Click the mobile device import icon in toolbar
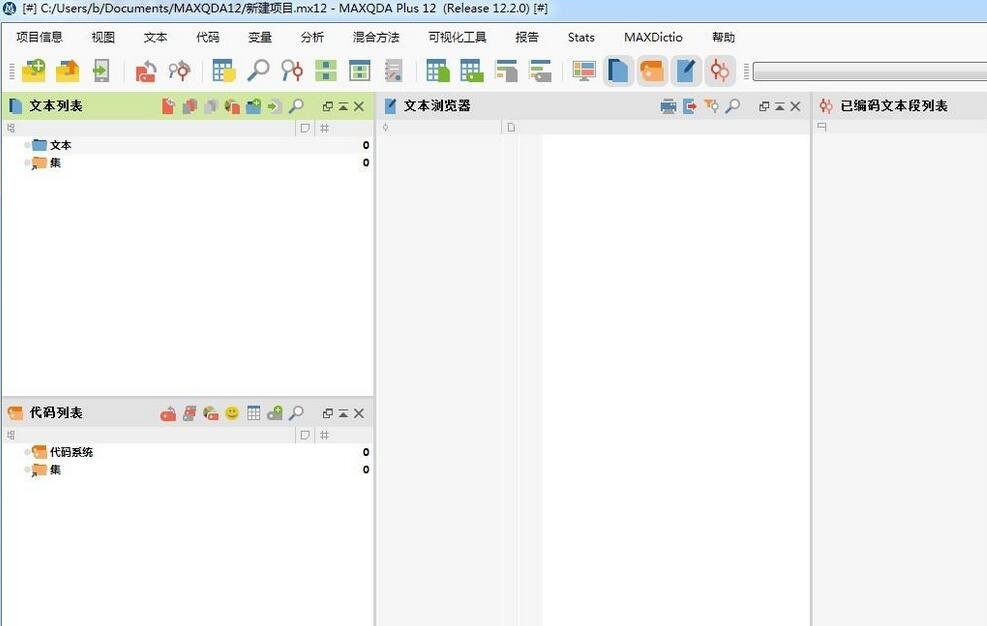This screenshot has height=626, width=987. [x=101, y=71]
